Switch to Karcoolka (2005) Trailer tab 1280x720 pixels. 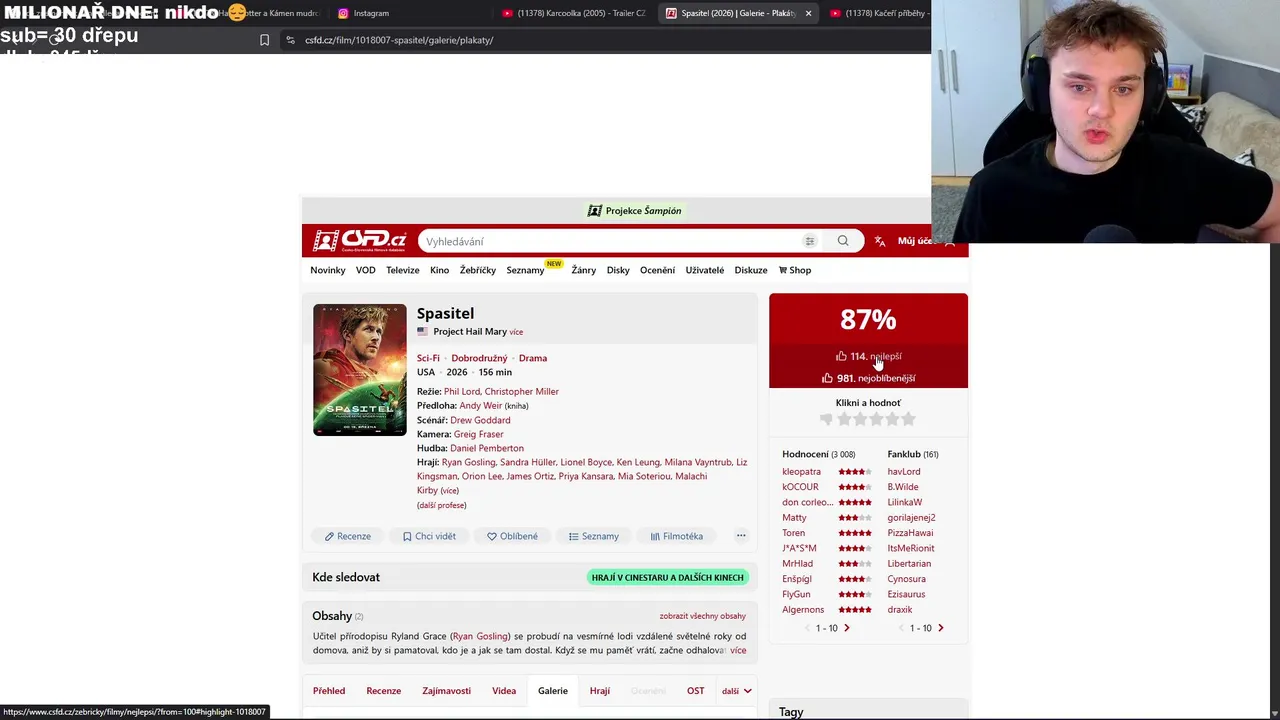point(574,13)
